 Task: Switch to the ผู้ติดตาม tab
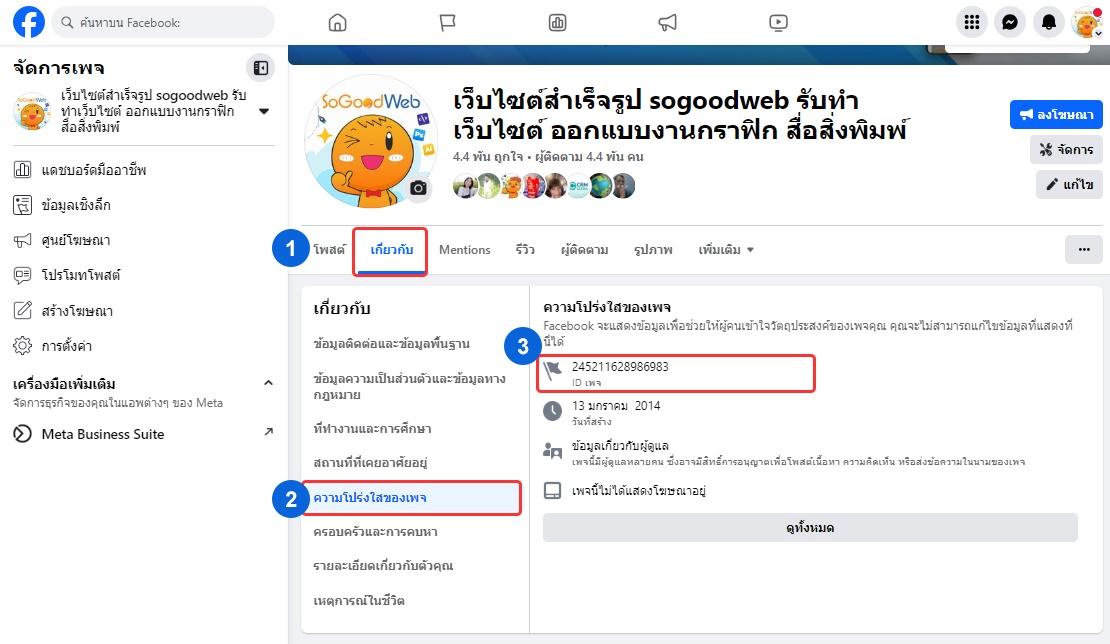pos(585,250)
